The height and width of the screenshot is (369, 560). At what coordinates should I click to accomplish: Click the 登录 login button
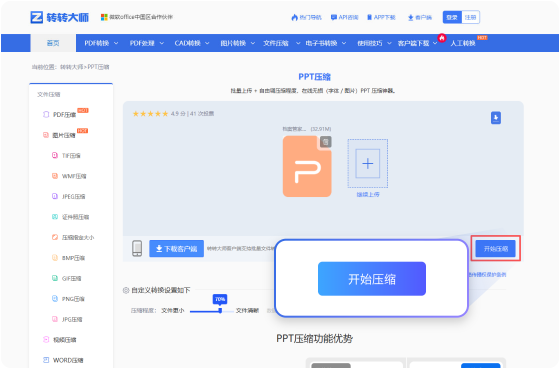[x=452, y=17]
